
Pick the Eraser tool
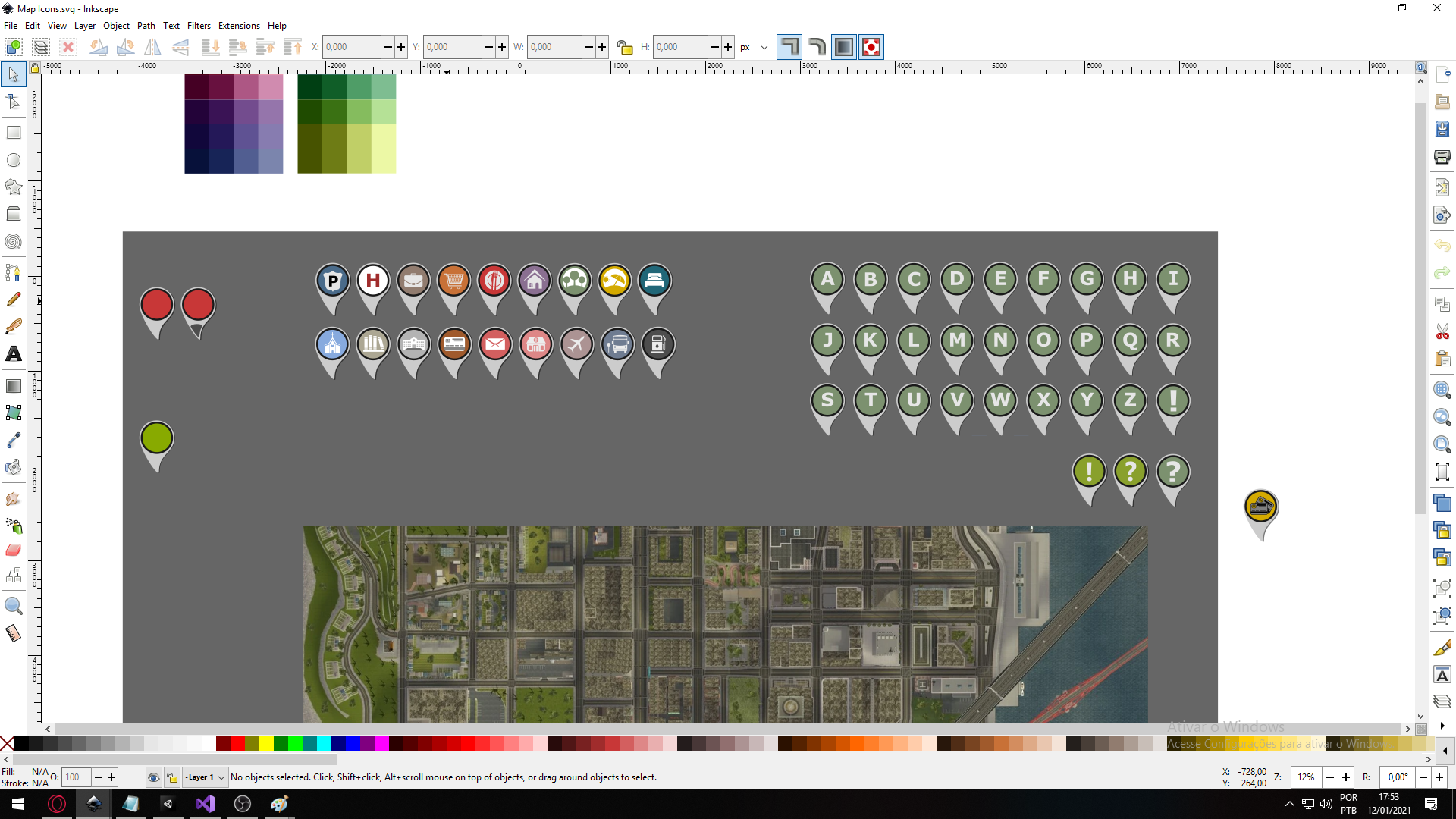click(13, 550)
